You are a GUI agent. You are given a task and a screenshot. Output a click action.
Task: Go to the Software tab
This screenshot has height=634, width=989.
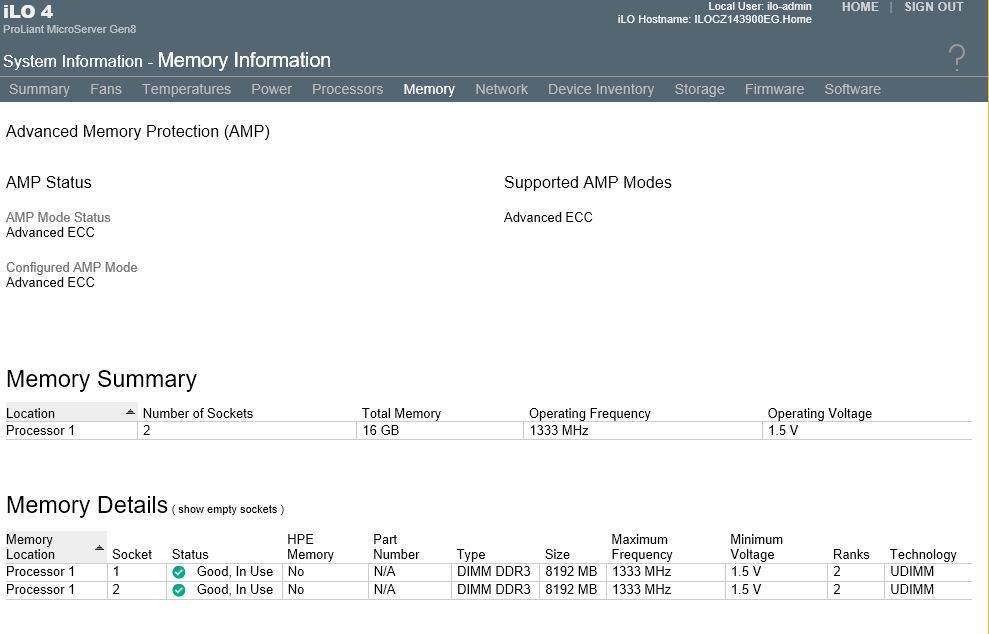(x=853, y=89)
